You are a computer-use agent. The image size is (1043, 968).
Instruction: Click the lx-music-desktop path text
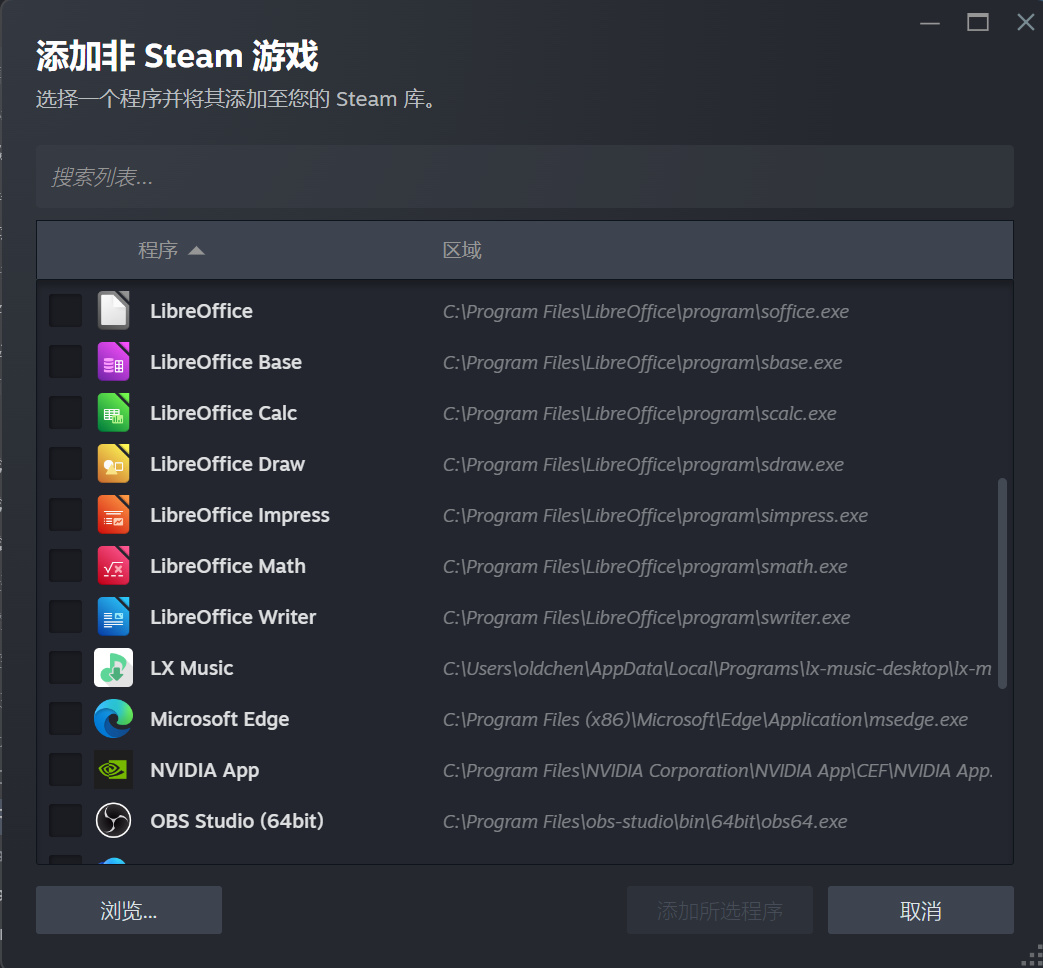click(717, 669)
